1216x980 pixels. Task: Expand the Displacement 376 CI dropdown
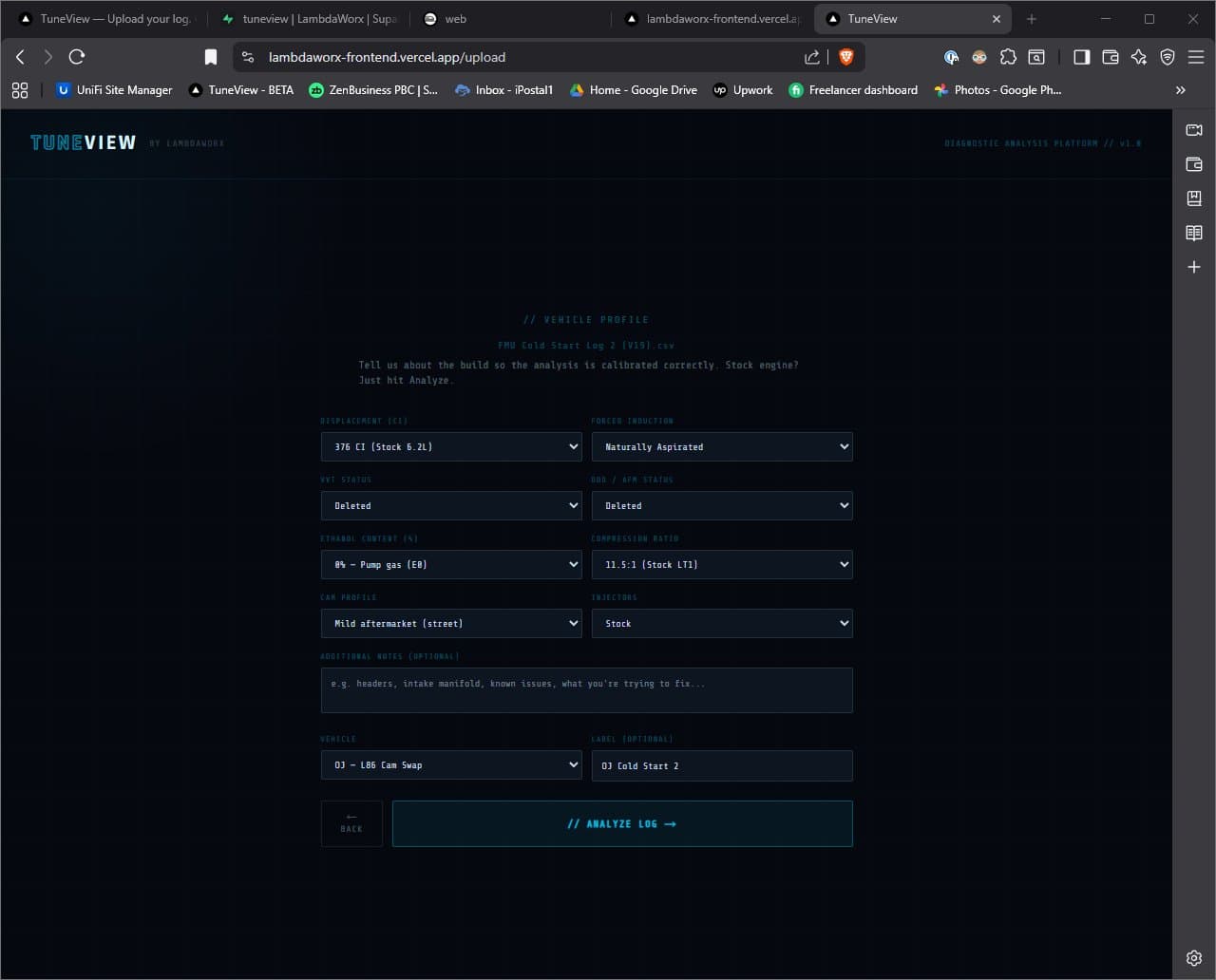click(451, 446)
